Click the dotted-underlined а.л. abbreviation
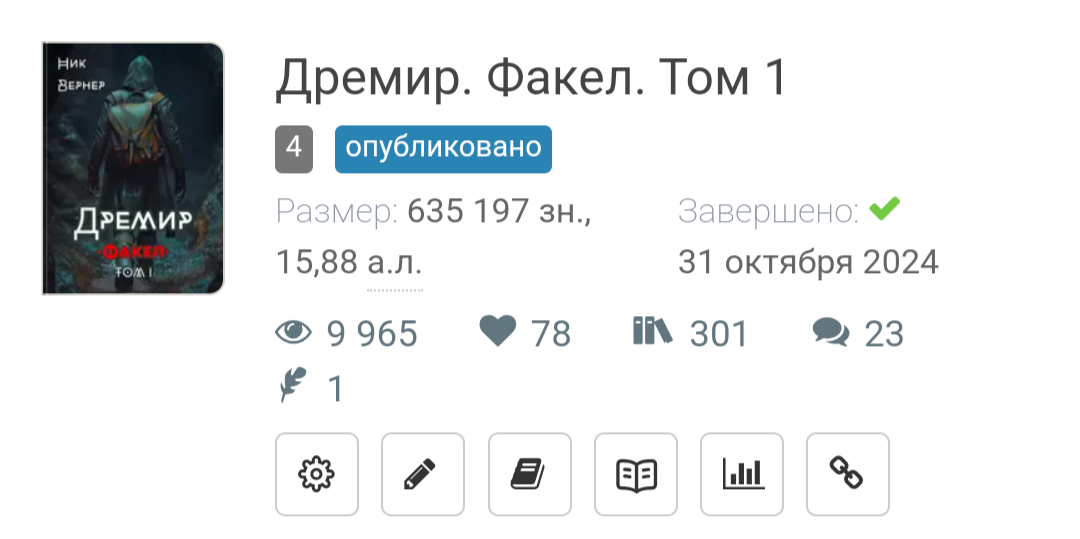Image resolution: width=1080 pixels, height=539 pixels. (x=394, y=262)
